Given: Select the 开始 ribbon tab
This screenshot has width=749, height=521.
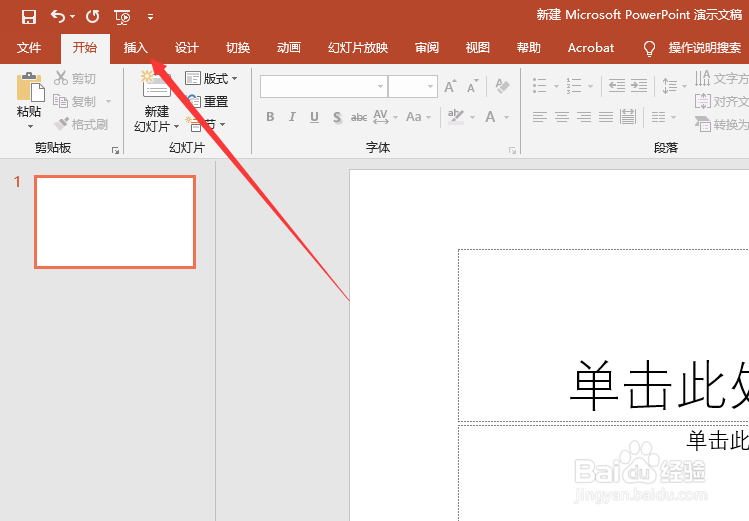Looking at the screenshot, I should click(x=85, y=48).
